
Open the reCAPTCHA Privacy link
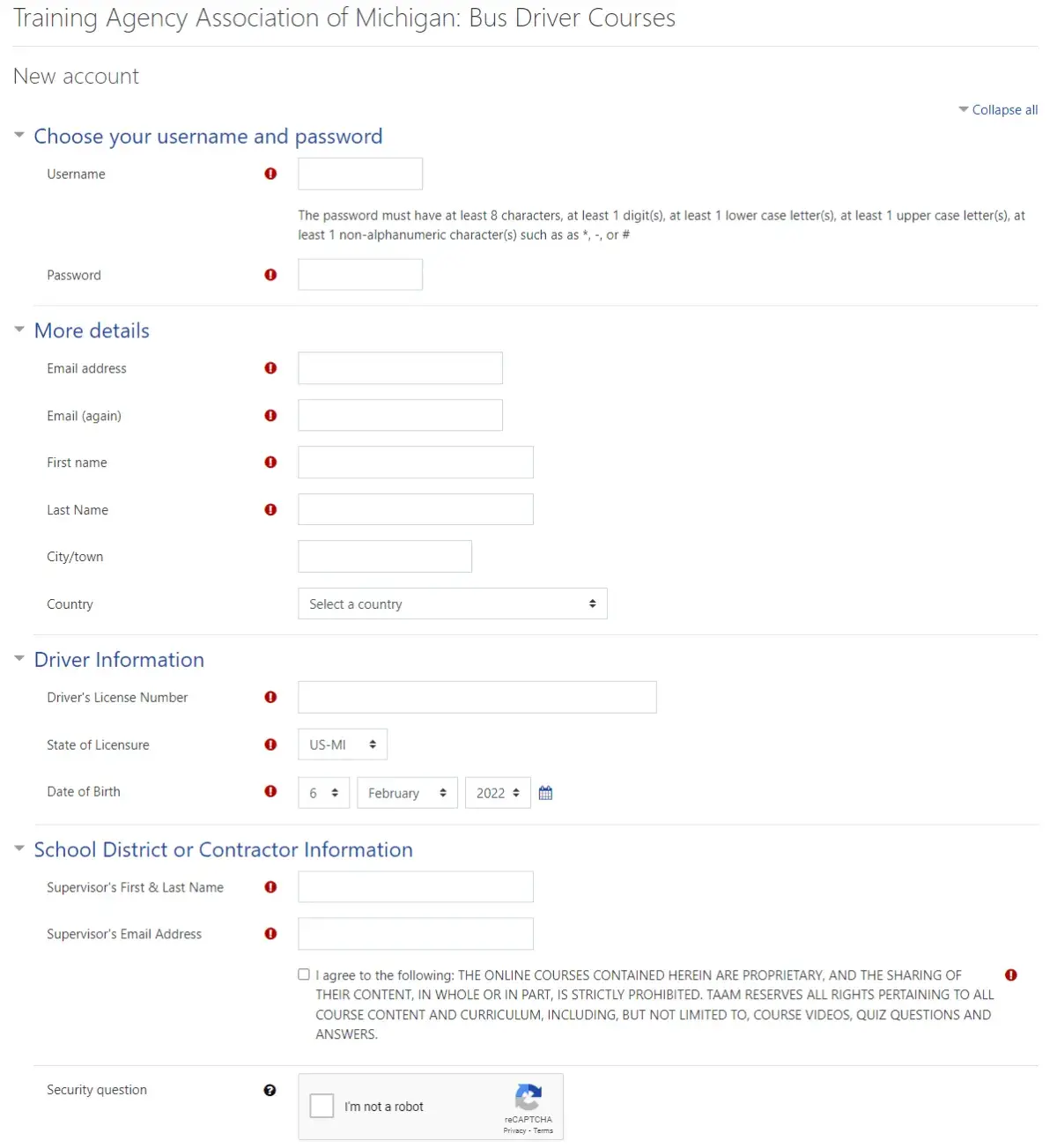point(514,1130)
